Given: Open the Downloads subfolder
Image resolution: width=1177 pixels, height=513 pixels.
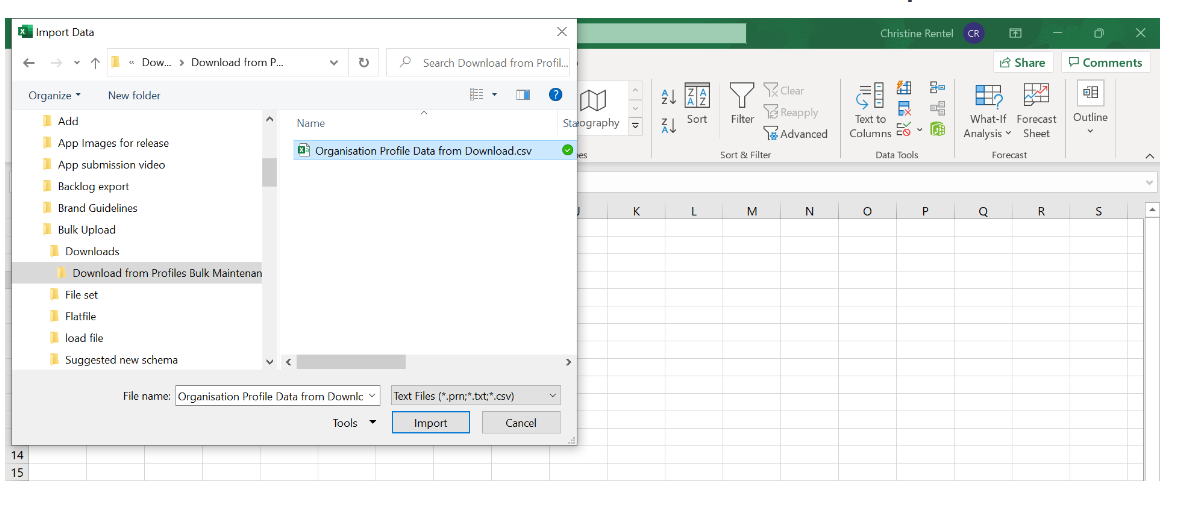Looking at the screenshot, I should (x=92, y=252).
